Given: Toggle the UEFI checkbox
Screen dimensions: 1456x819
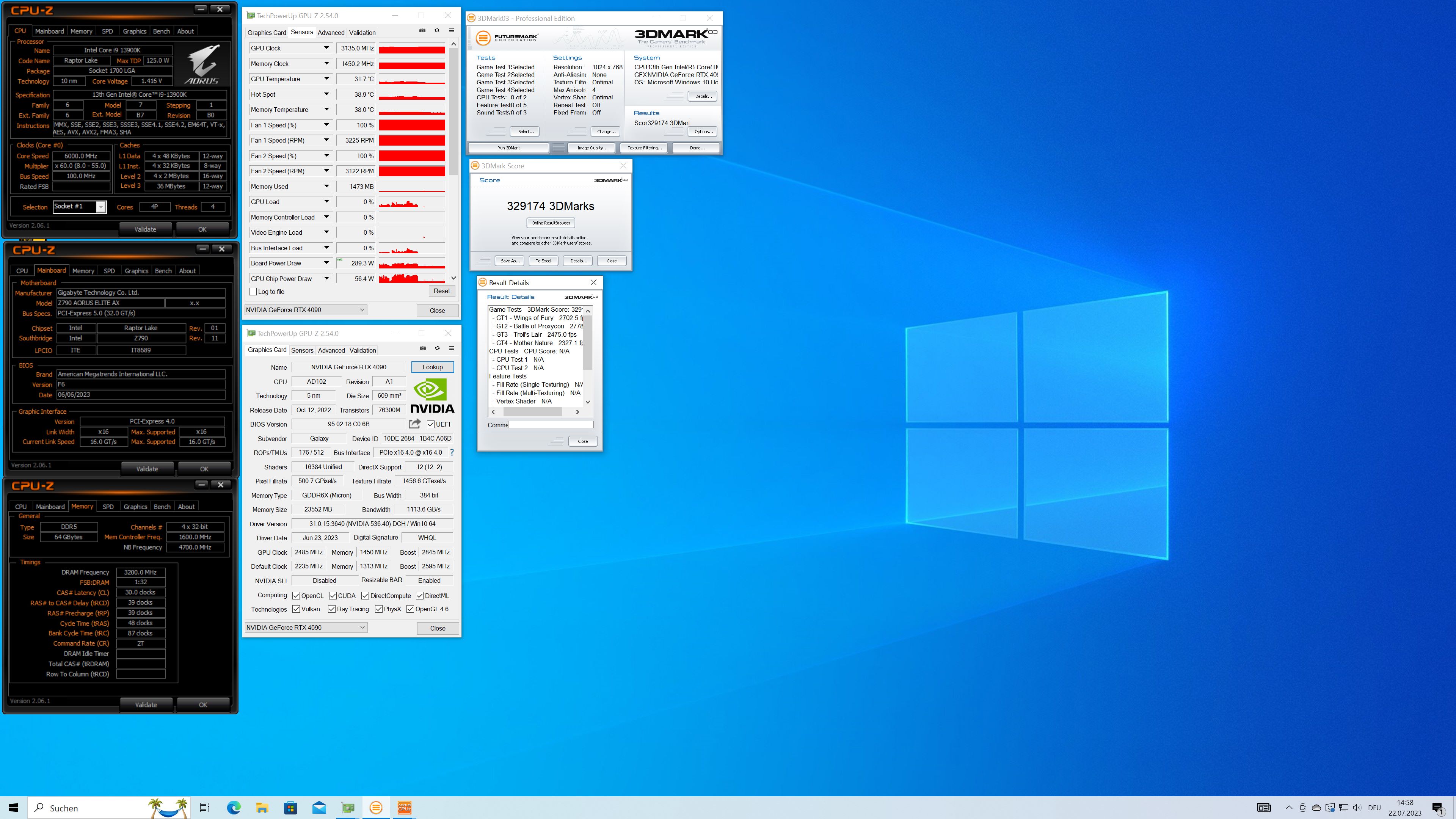Looking at the screenshot, I should (x=430, y=424).
